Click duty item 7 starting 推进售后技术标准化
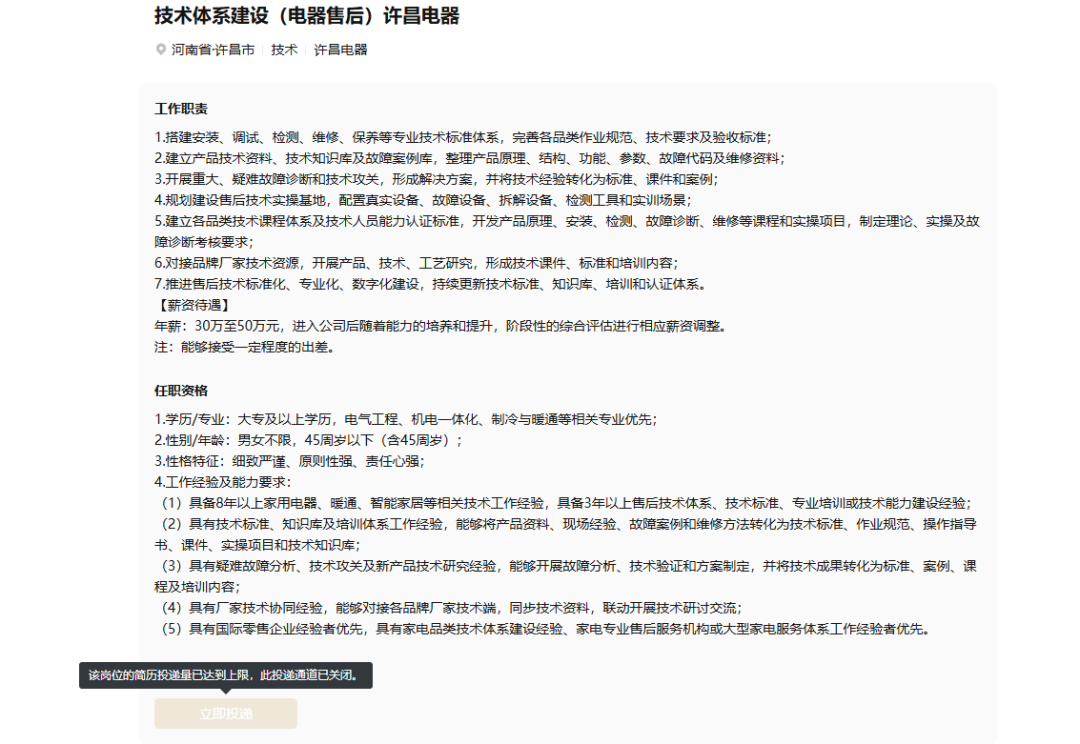This screenshot has width=1080, height=744. [430, 284]
